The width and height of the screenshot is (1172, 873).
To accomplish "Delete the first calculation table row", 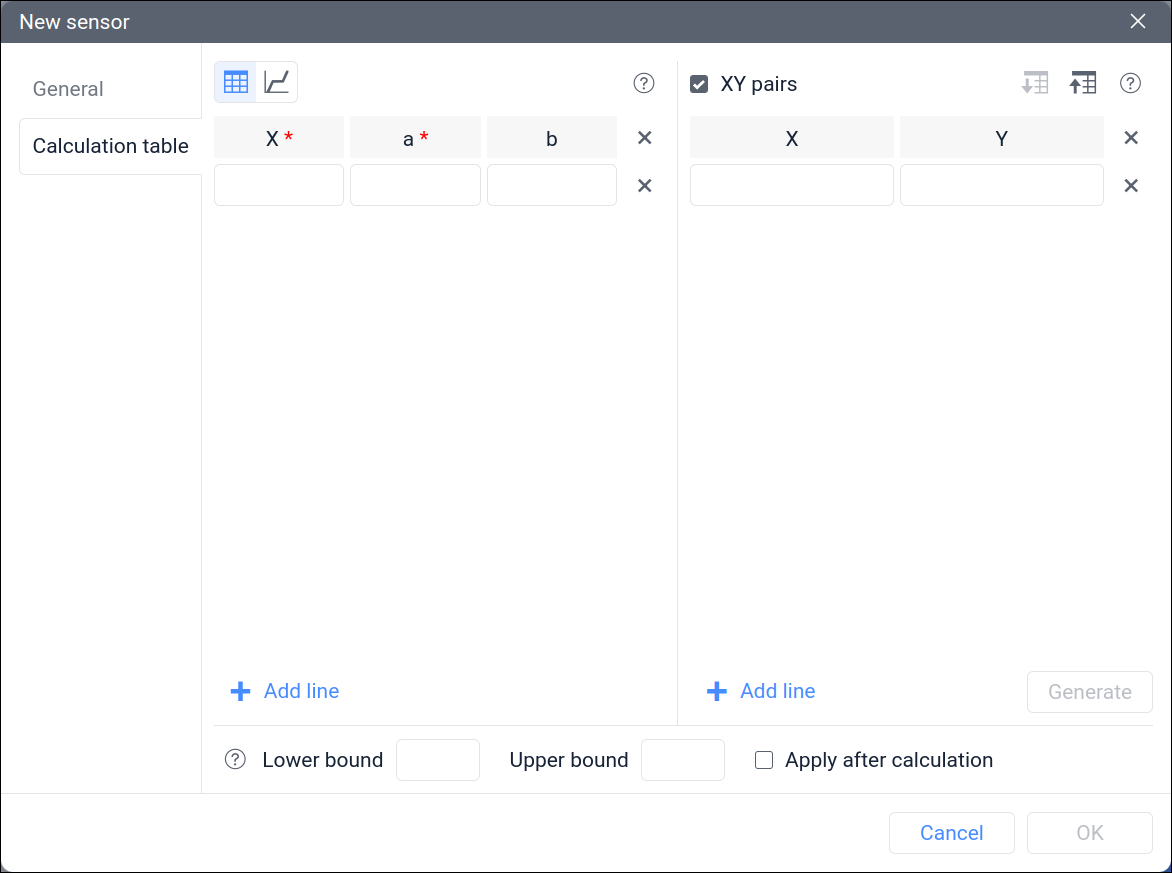I will 645,186.
